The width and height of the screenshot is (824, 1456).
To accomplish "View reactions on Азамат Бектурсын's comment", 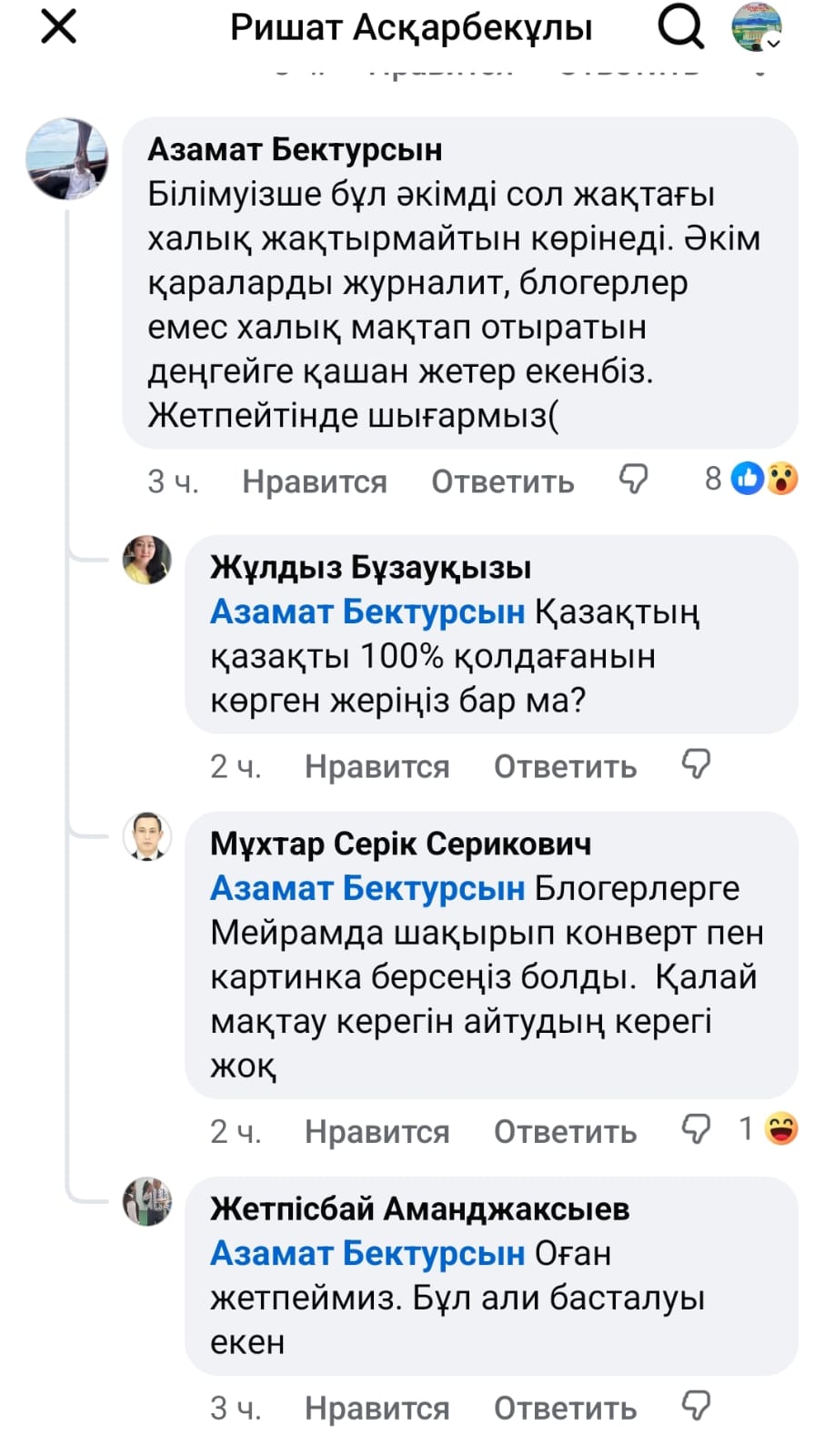I will 752,479.
